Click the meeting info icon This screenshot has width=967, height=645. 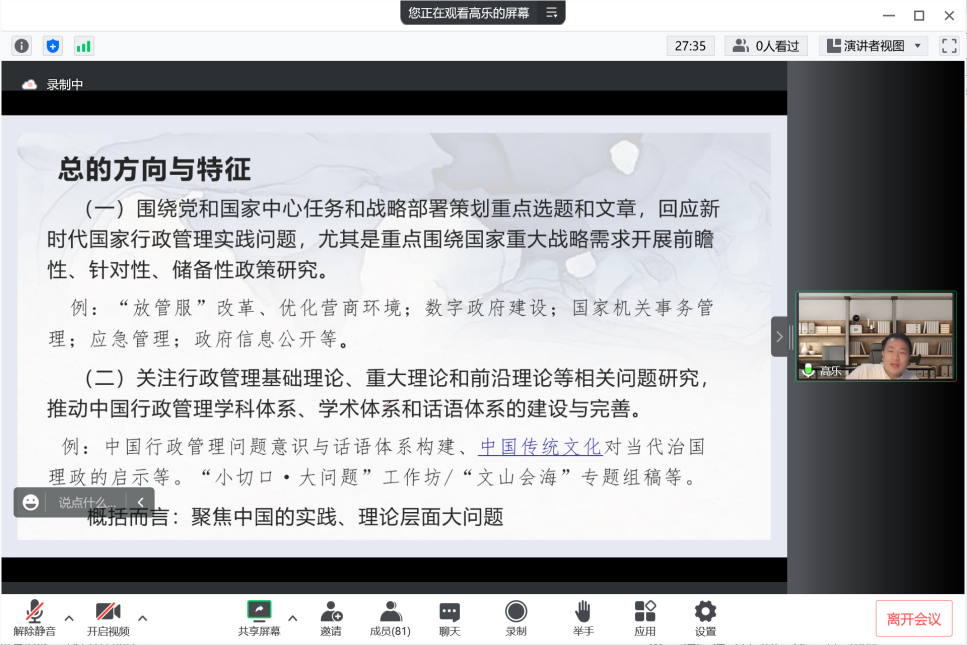tap(22, 46)
